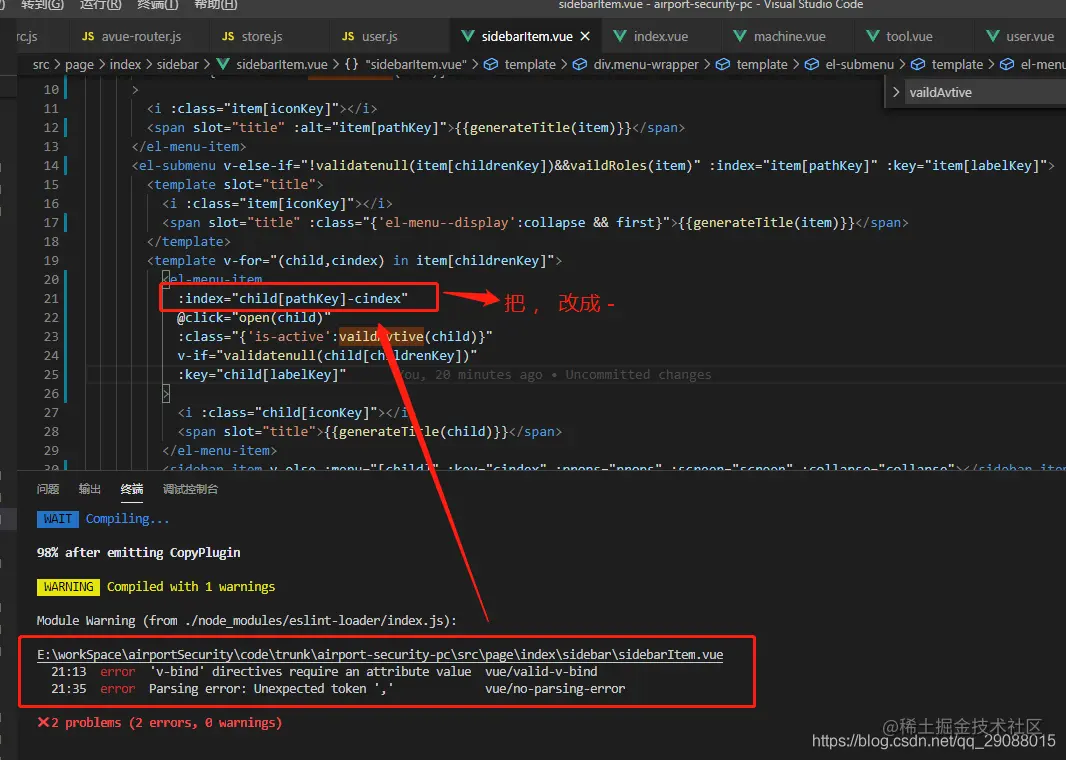Click the cube icon beside div.menu-wrapper breadcrumb
The image size is (1066, 760).
[x=580, y=65]
